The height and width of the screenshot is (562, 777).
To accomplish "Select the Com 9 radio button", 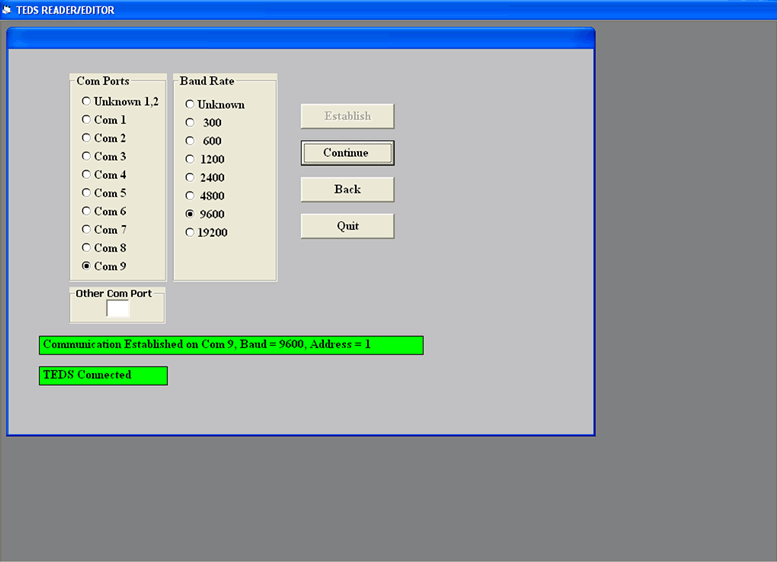I will click(86, 266).
